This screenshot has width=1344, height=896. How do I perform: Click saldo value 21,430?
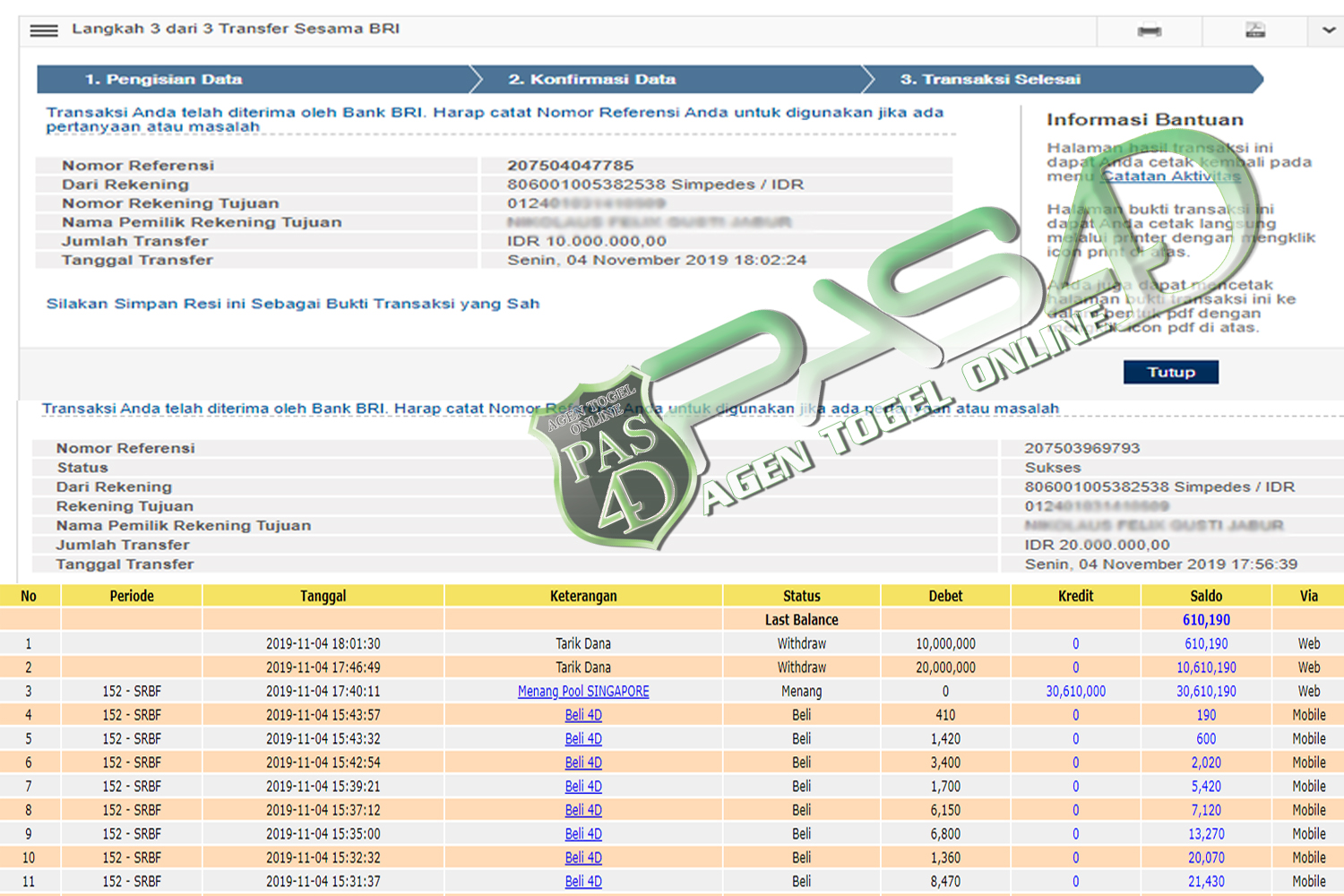pyautogui.click(x=1206, y=882)
